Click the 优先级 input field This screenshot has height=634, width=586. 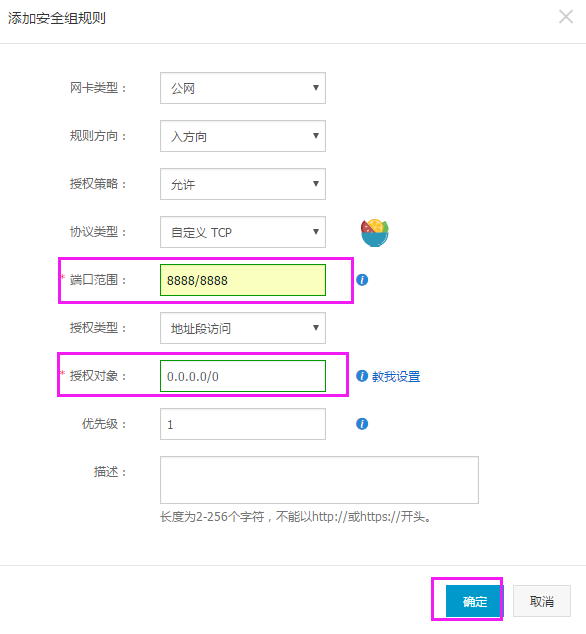(x=243, y=424)
